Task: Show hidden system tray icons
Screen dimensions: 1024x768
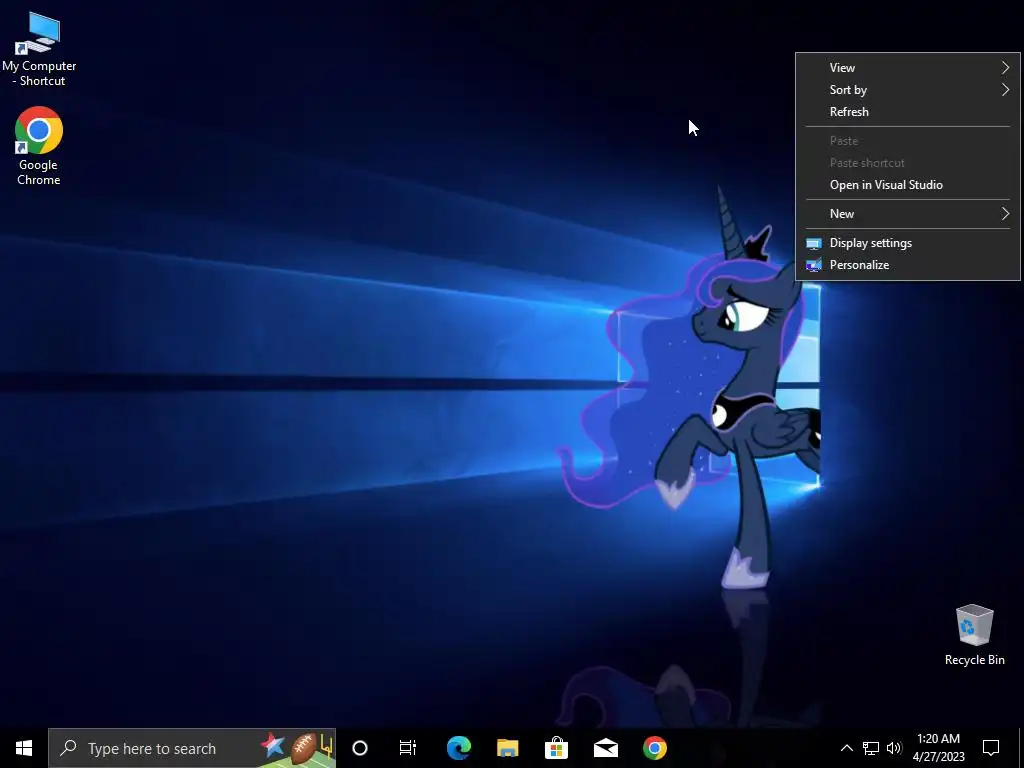Action: click(x=846, y=748)
